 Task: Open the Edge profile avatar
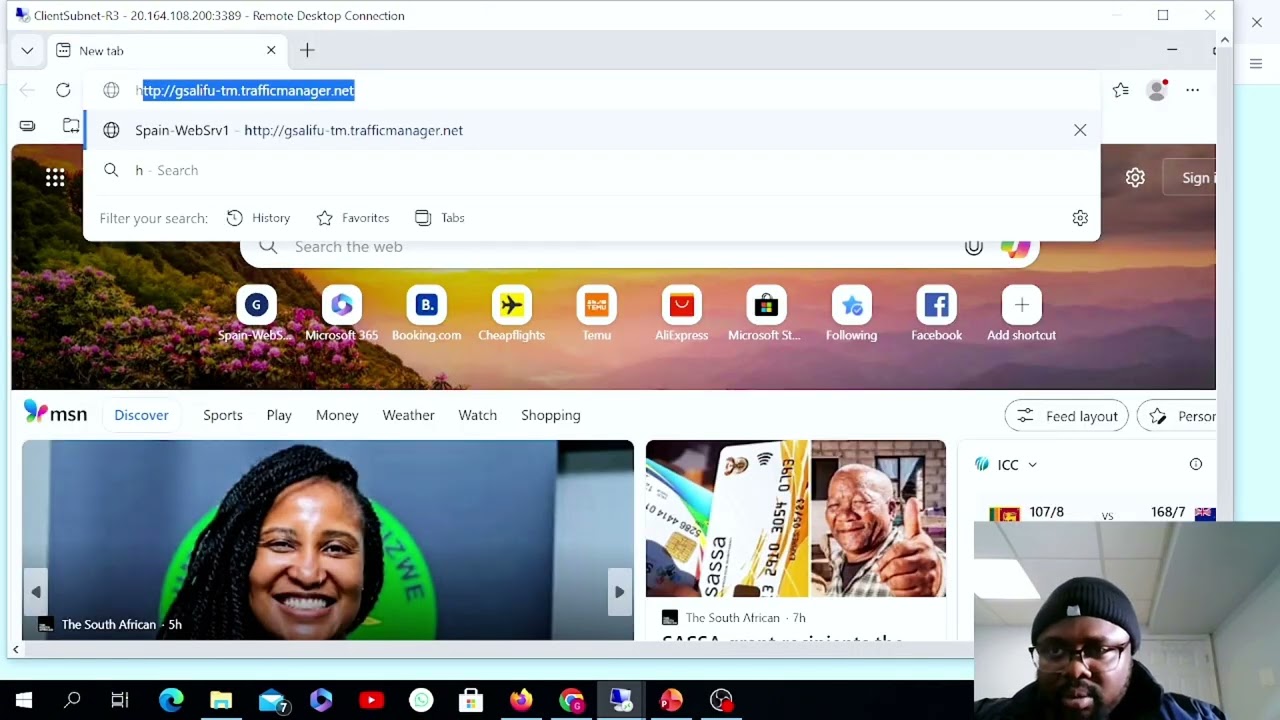pos(1157,90)
